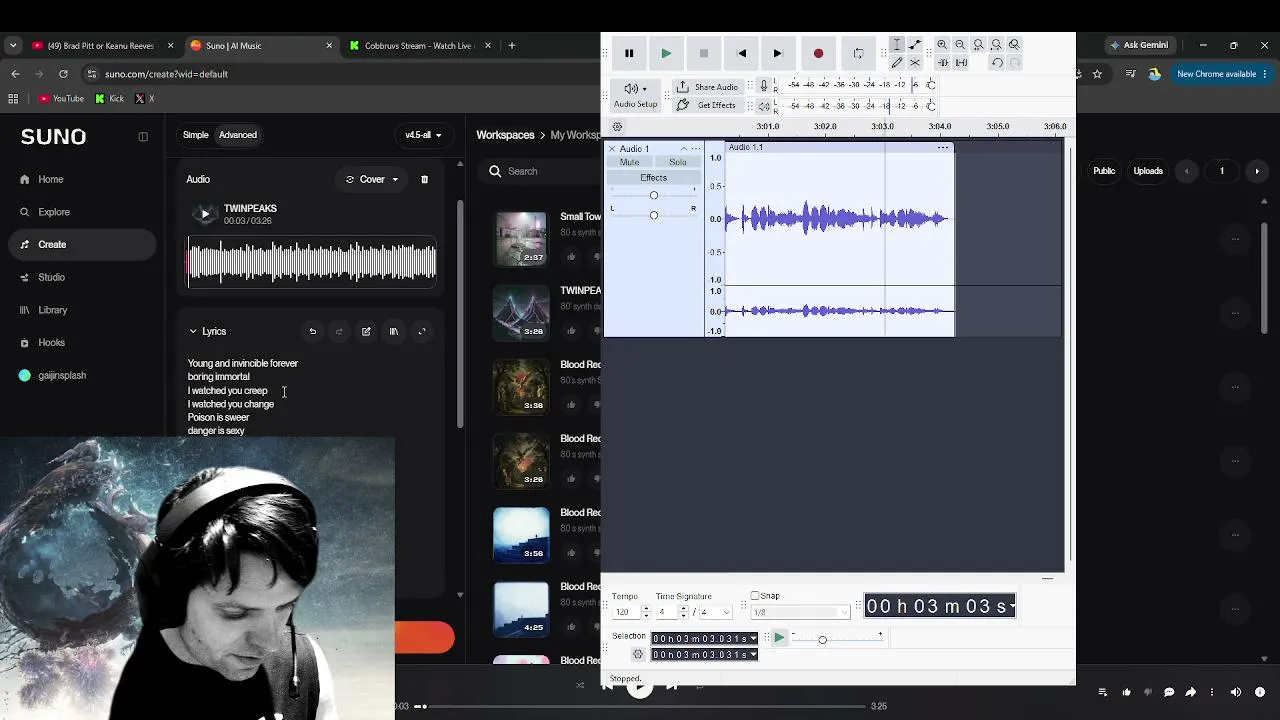Viewport: 1280px width, 720px height.
Task: Open the time display format dropdown
Action: 1012,606
